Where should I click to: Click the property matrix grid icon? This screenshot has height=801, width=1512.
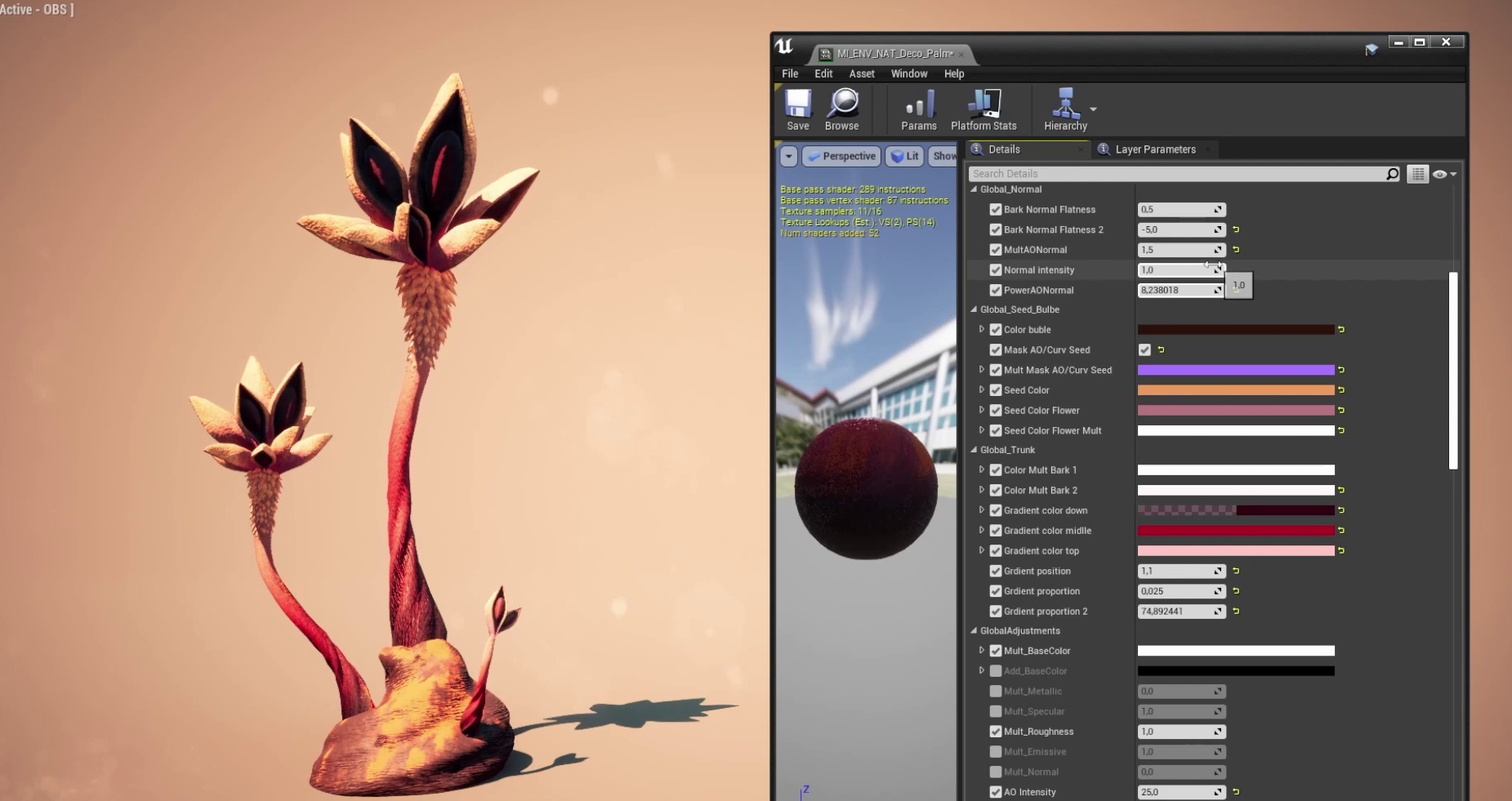1417,174
